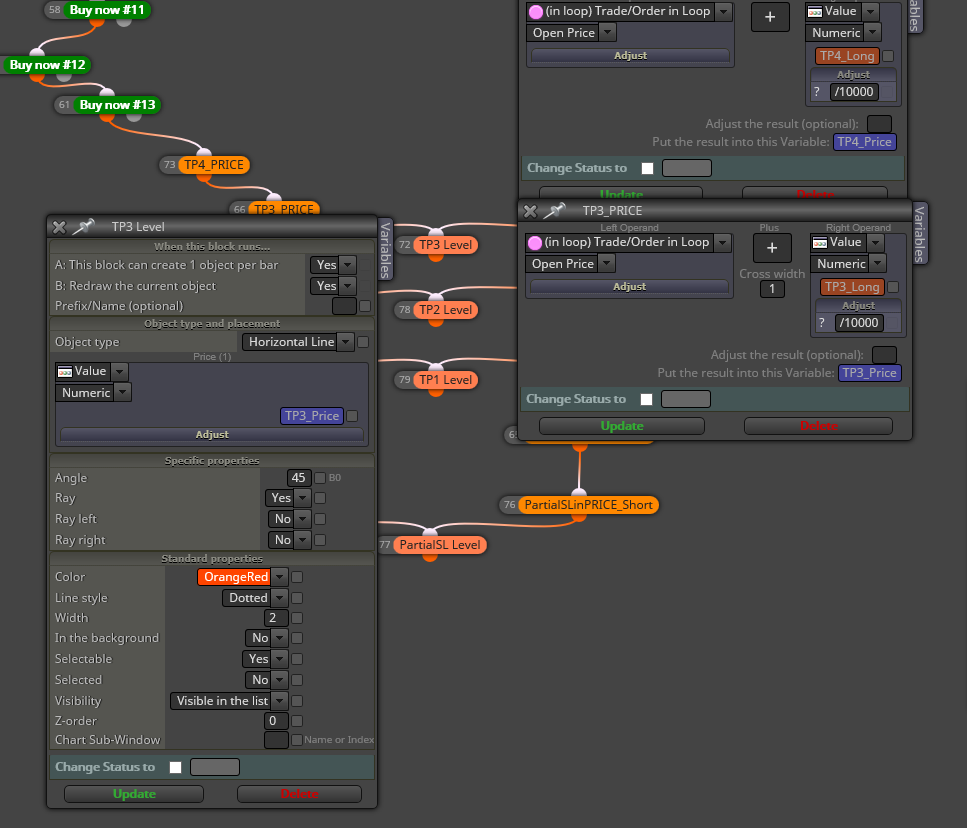Viewport: 967px width, 828px height.
Task: Click the plus operator in upper TP4 panel
Action: pos(770,17)
